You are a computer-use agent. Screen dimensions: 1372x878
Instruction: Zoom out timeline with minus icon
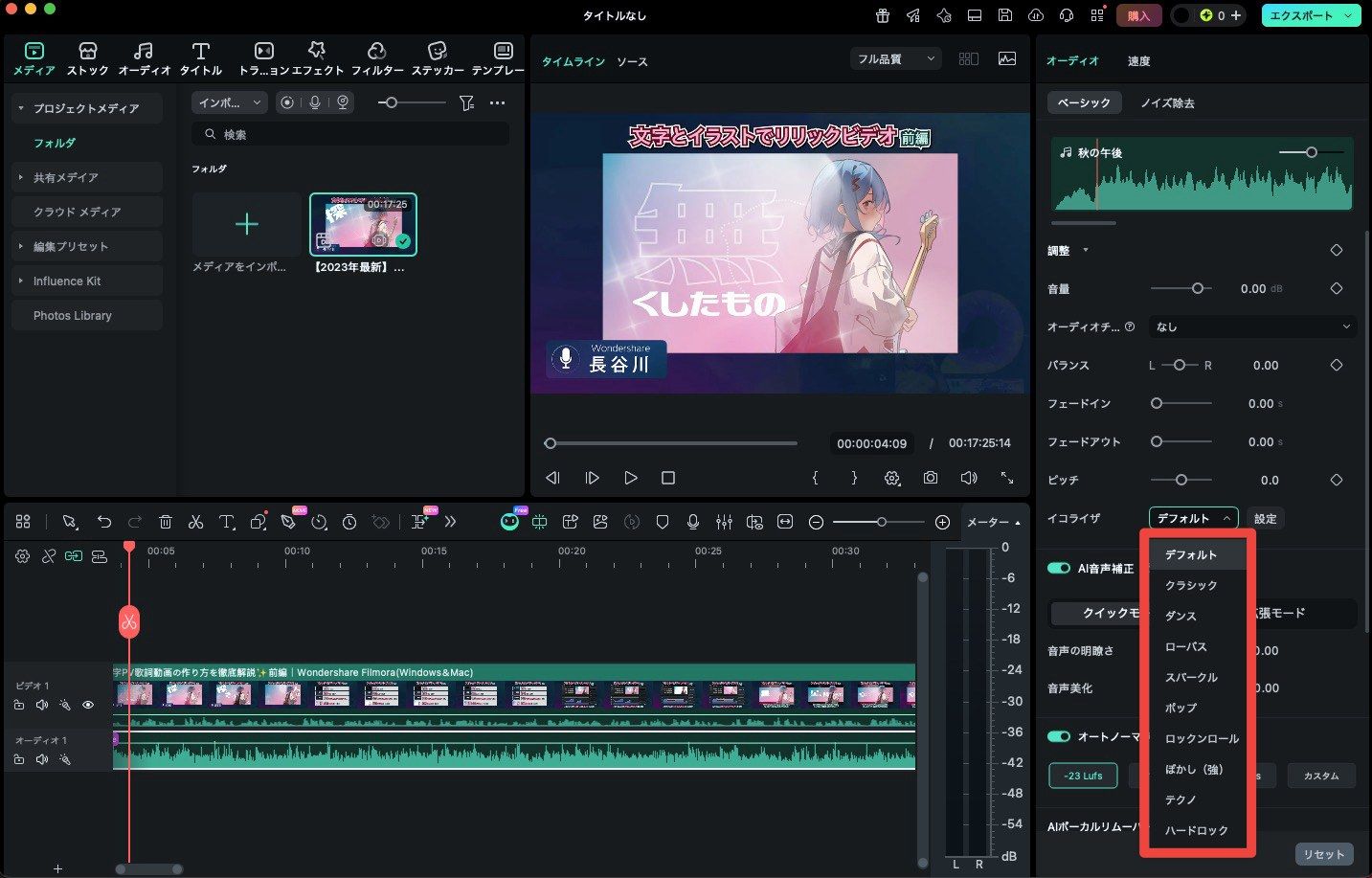[816, 522]
